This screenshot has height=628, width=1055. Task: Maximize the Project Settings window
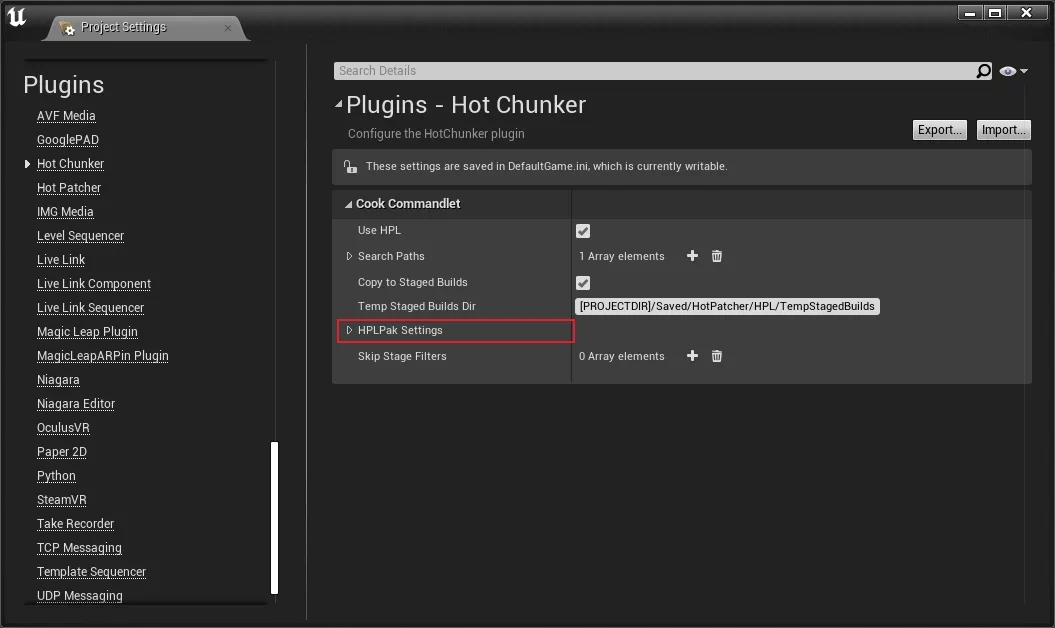994,13
